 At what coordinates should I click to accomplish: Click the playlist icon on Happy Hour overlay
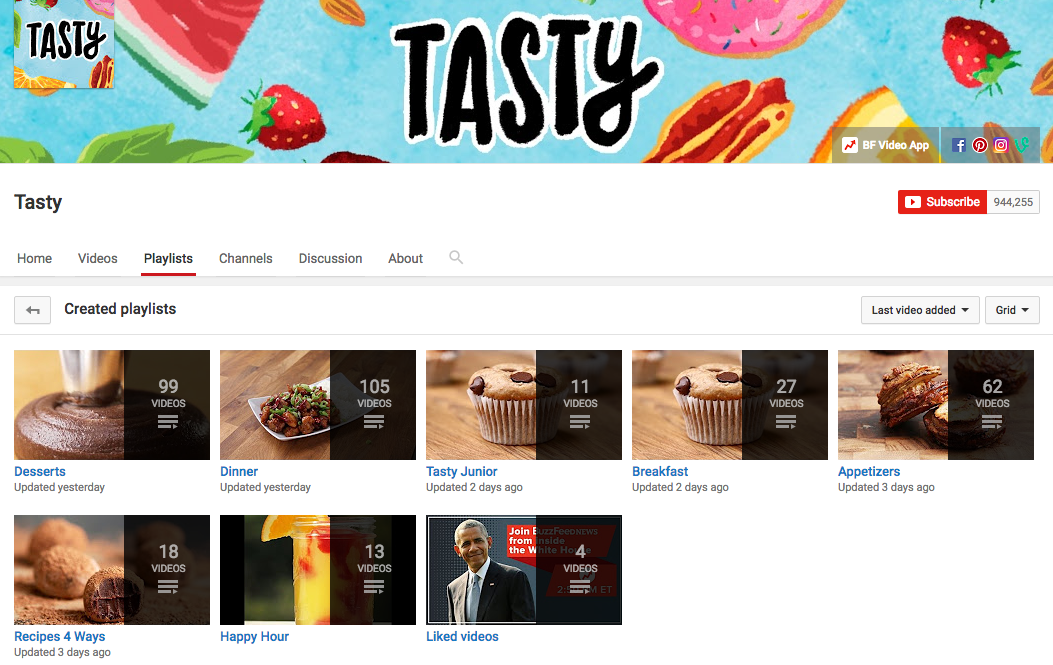pyautogui.click(x=374, y=587)
